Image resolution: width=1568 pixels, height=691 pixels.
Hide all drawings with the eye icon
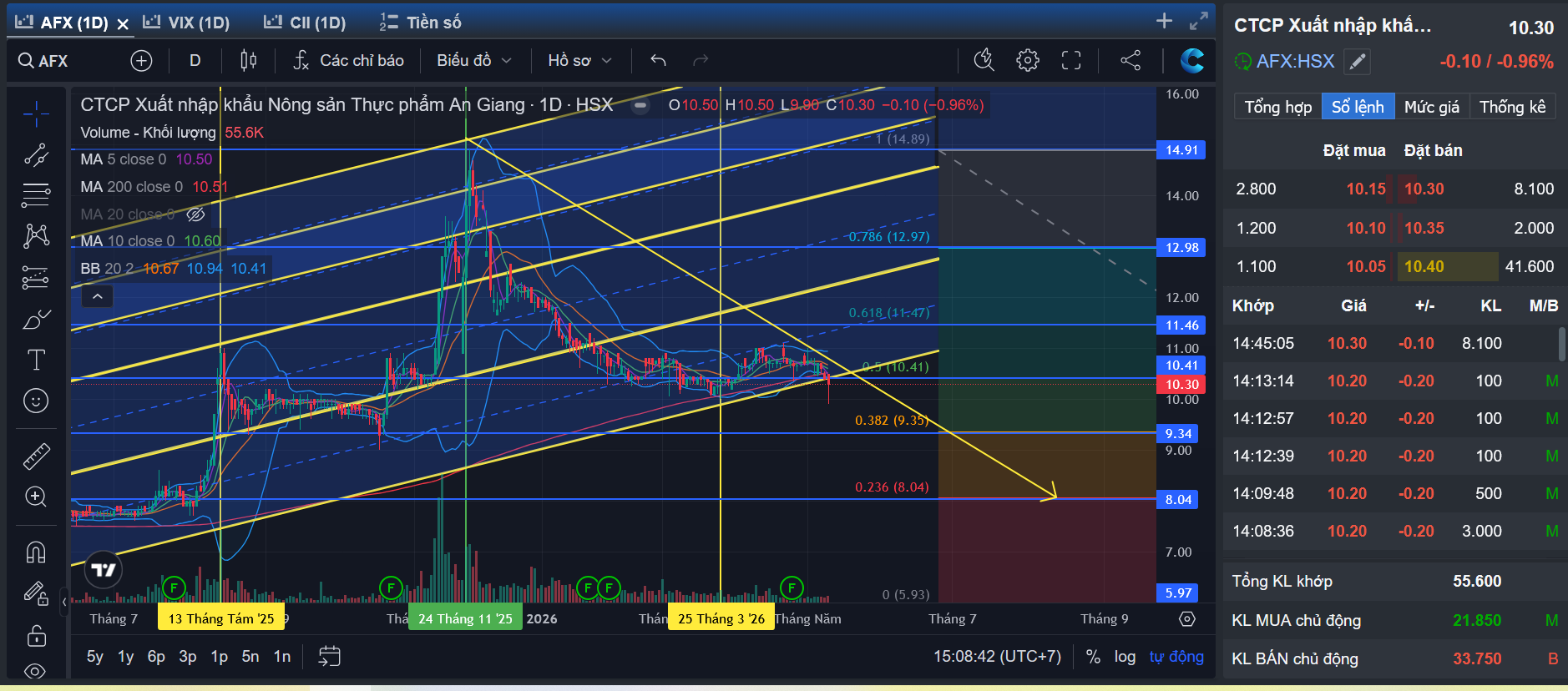[36, 671]
